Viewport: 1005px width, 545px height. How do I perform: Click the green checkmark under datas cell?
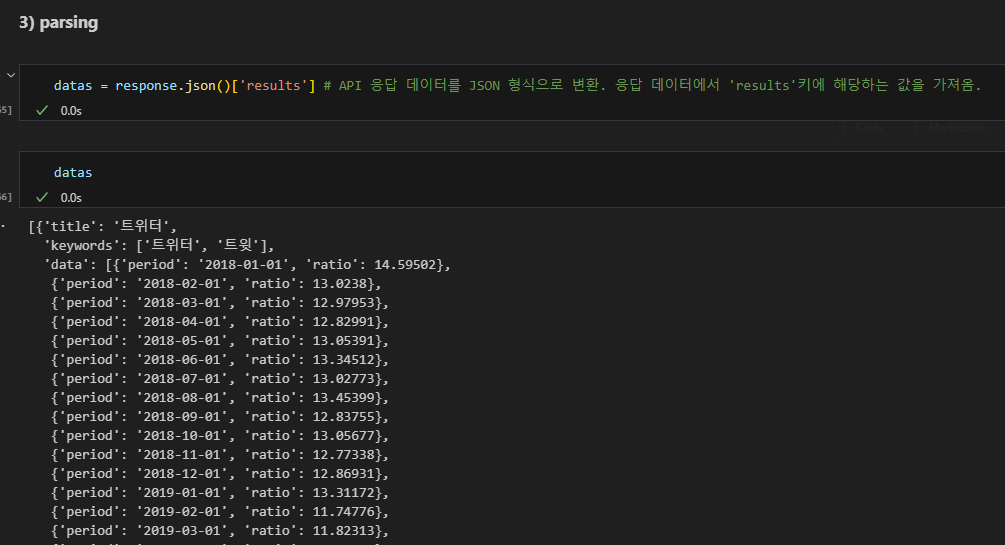[x=42, y=197]
